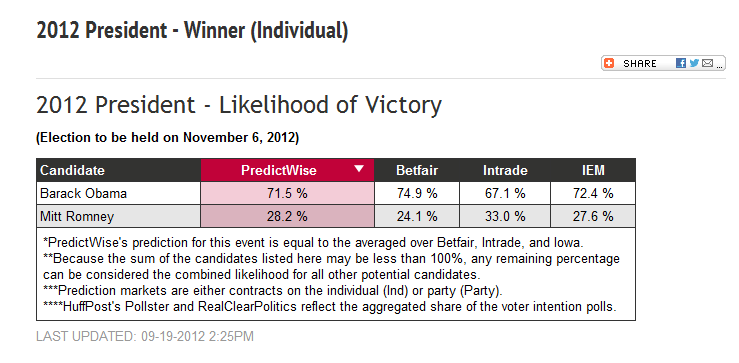Share page via Twitter bird icon
This screenshot has width=739, height=363.
coord(694,63)
